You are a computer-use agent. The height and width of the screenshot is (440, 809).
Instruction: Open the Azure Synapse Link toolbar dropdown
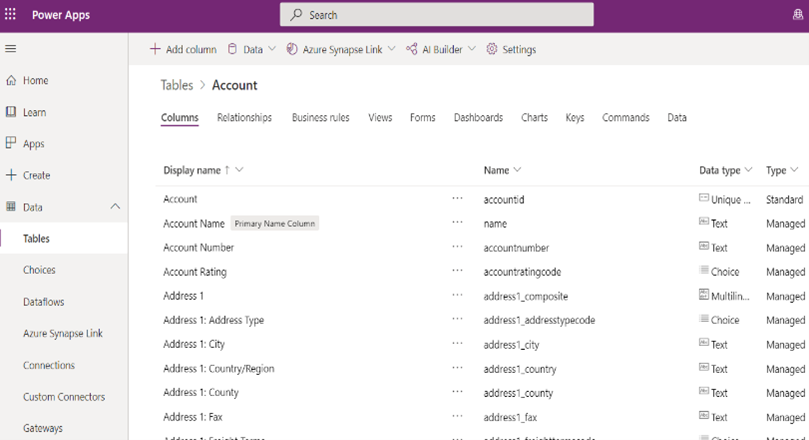coord(341,49)
